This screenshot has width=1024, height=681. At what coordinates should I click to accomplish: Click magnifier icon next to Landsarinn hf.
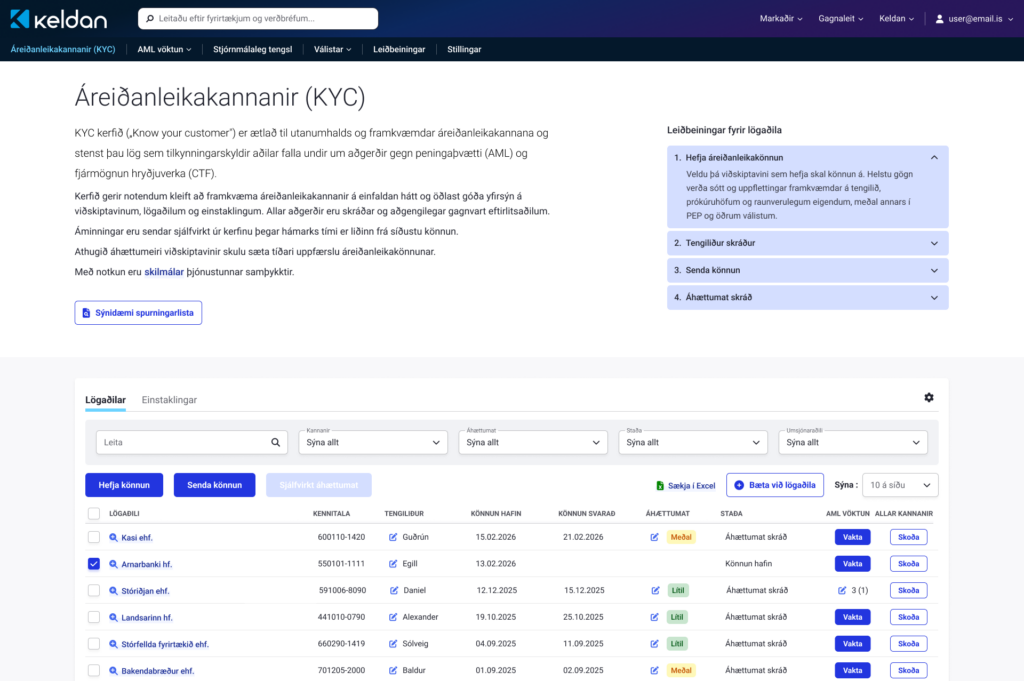pyautogui.click(x=113, y=617)
